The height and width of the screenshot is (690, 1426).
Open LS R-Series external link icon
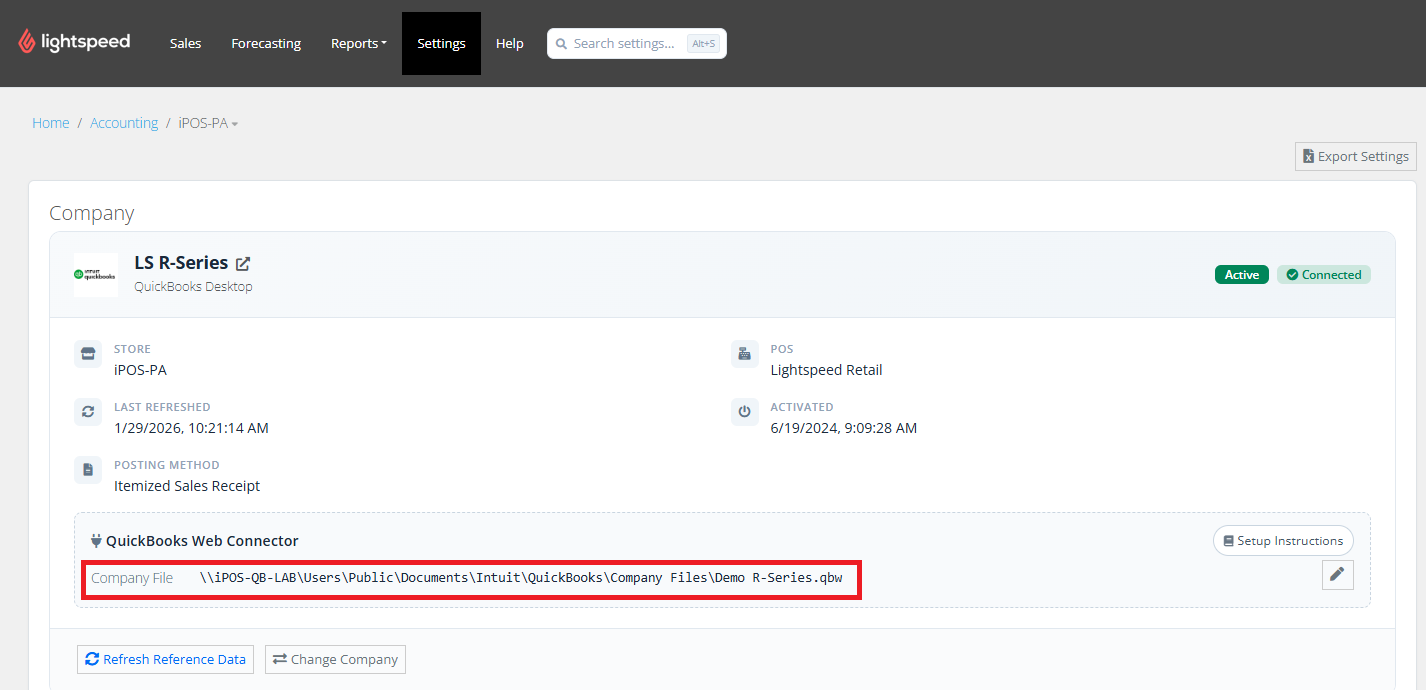click(x=243, y=264)
